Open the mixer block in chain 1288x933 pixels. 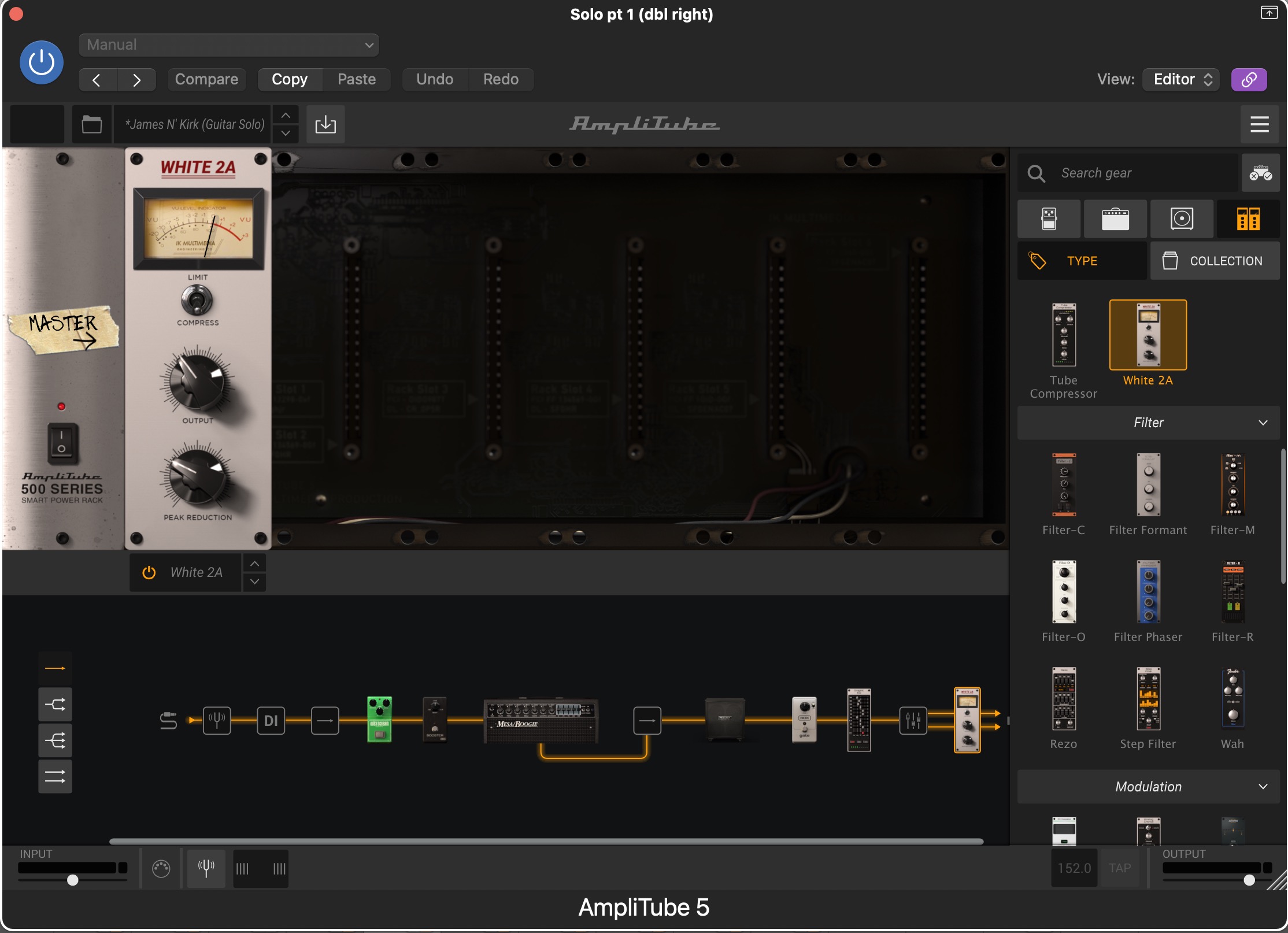[x=913, y=720]
